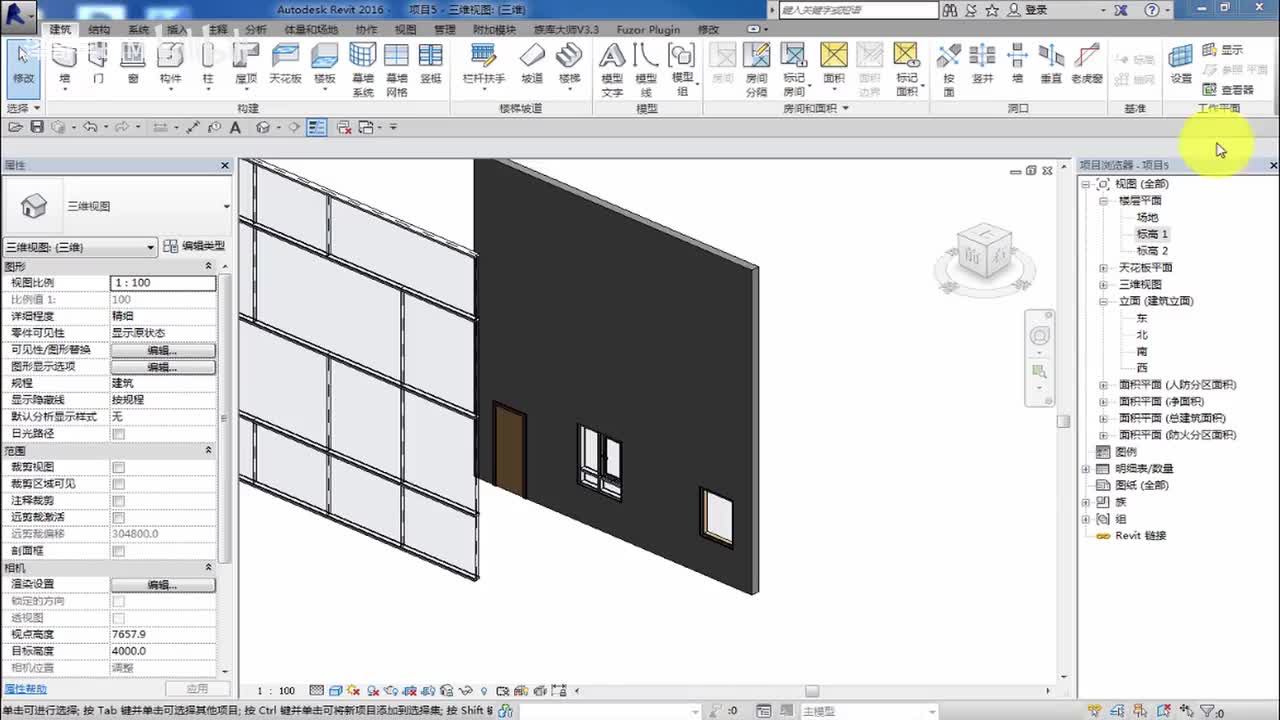Tick the 远剪裁激活 checkbox

tap(119, 518)
